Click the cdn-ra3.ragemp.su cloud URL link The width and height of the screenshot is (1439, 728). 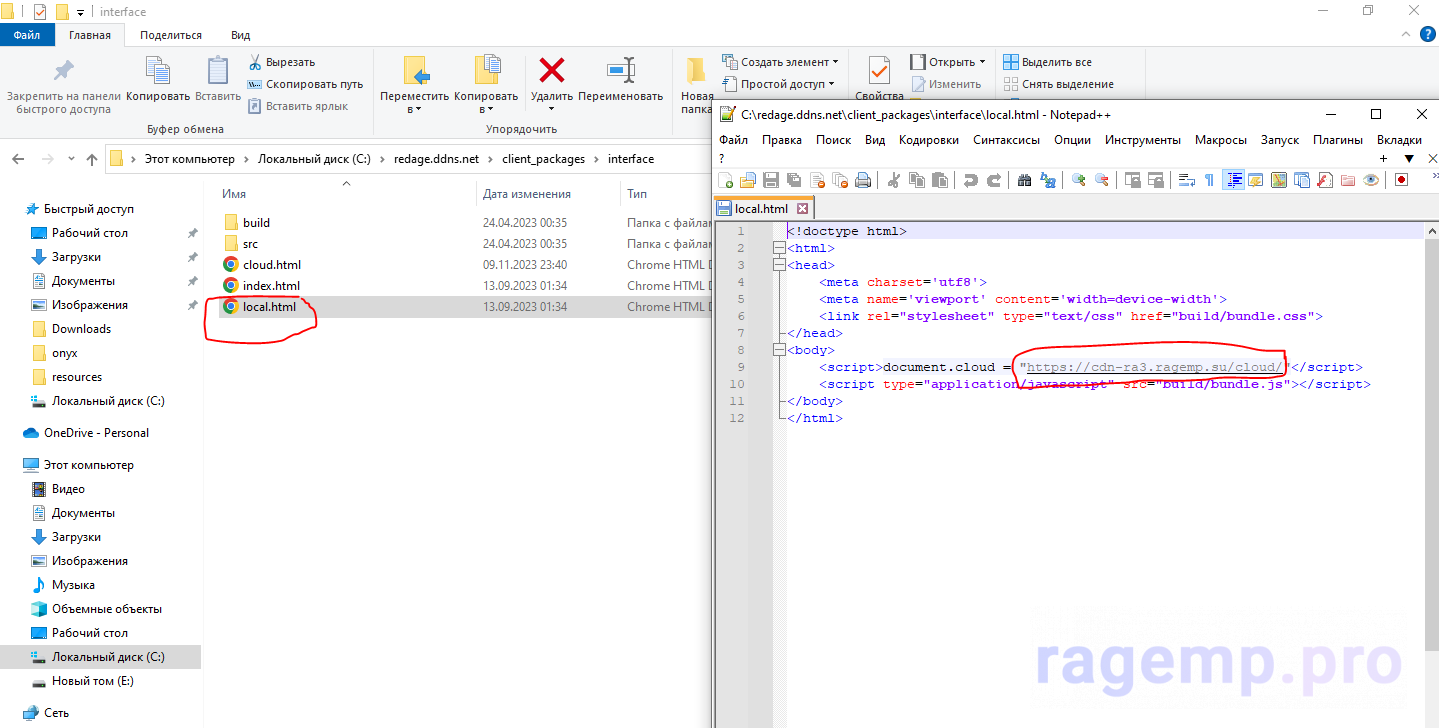1155,367
